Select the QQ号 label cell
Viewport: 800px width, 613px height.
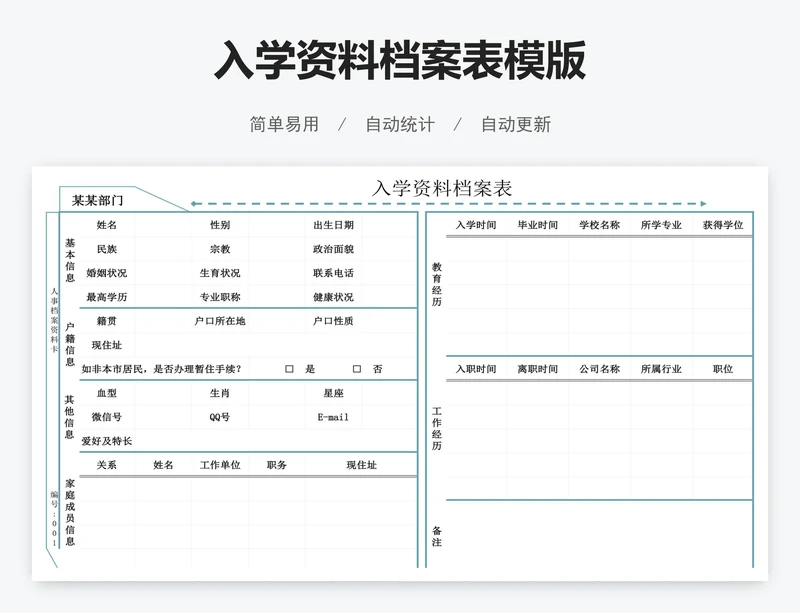point(220,417)
